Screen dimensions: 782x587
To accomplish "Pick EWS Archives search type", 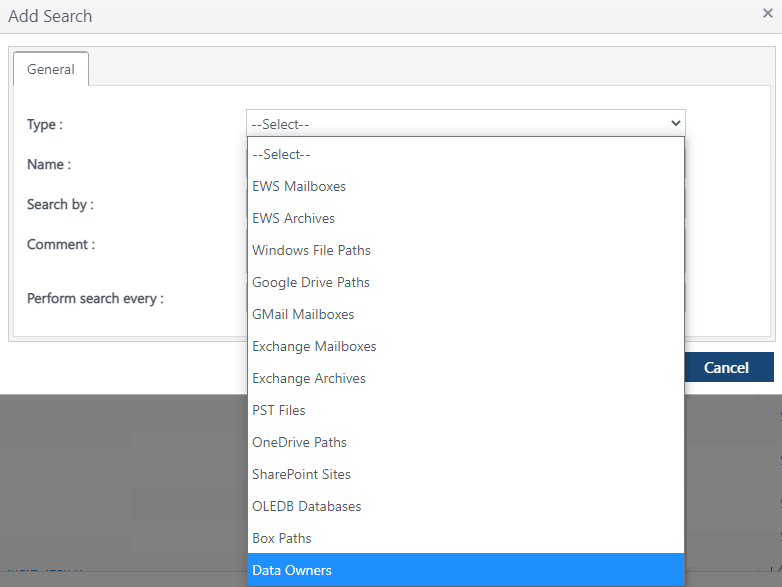I will coord(294,218).
